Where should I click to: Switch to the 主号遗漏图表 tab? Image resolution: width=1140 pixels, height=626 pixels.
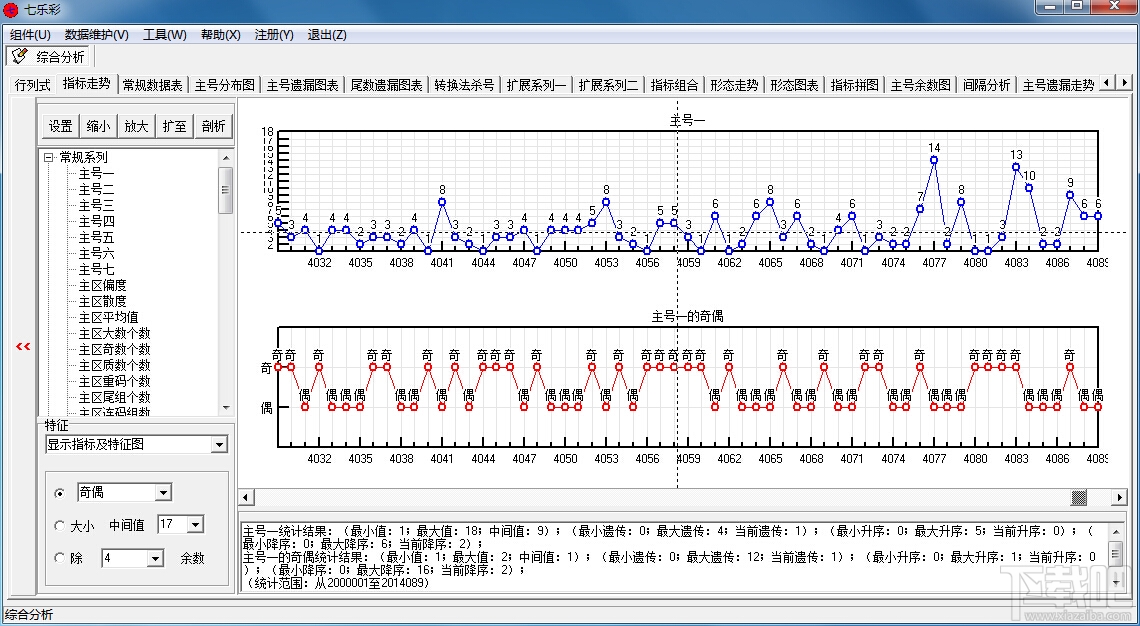tap(302, 85)
